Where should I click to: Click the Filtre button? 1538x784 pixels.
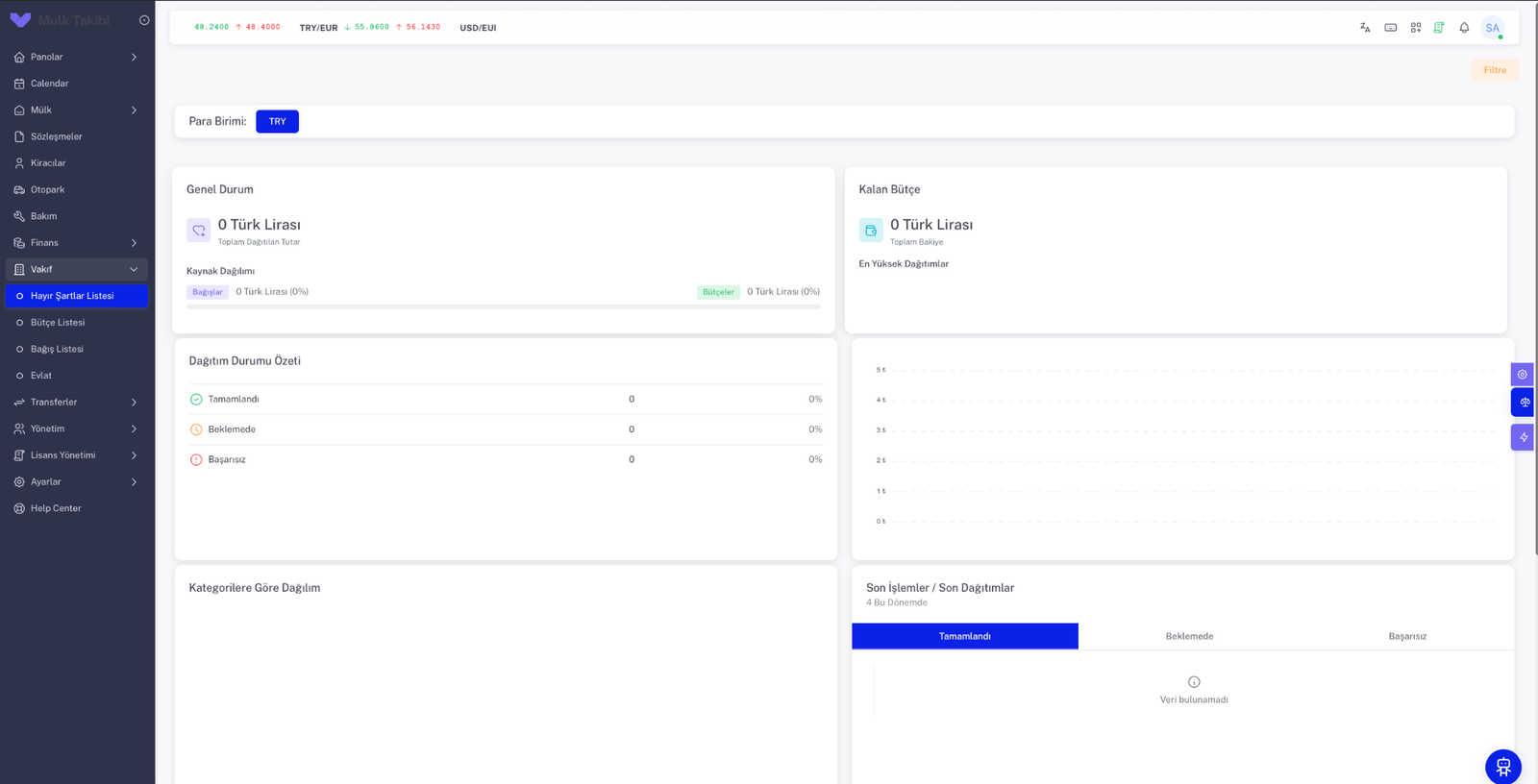point(1495,70)
